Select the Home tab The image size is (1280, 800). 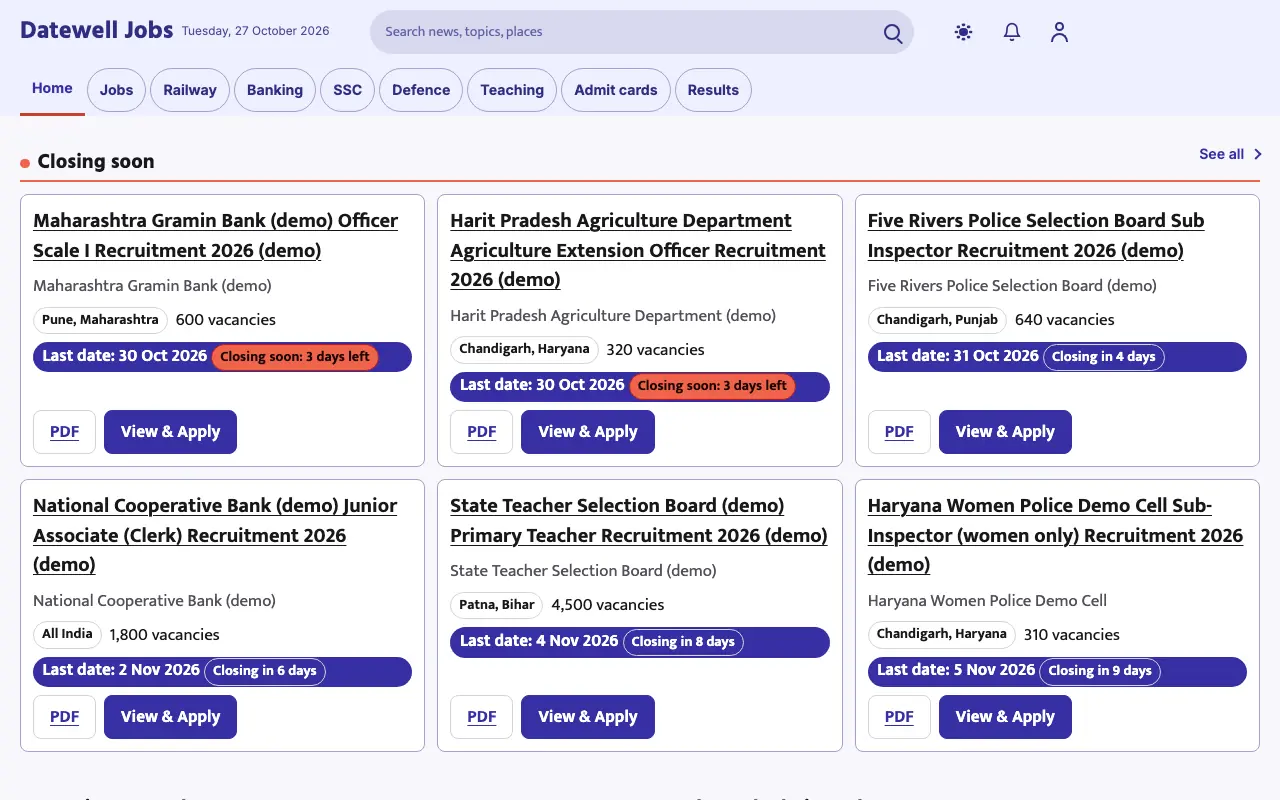tap(52, 88)
